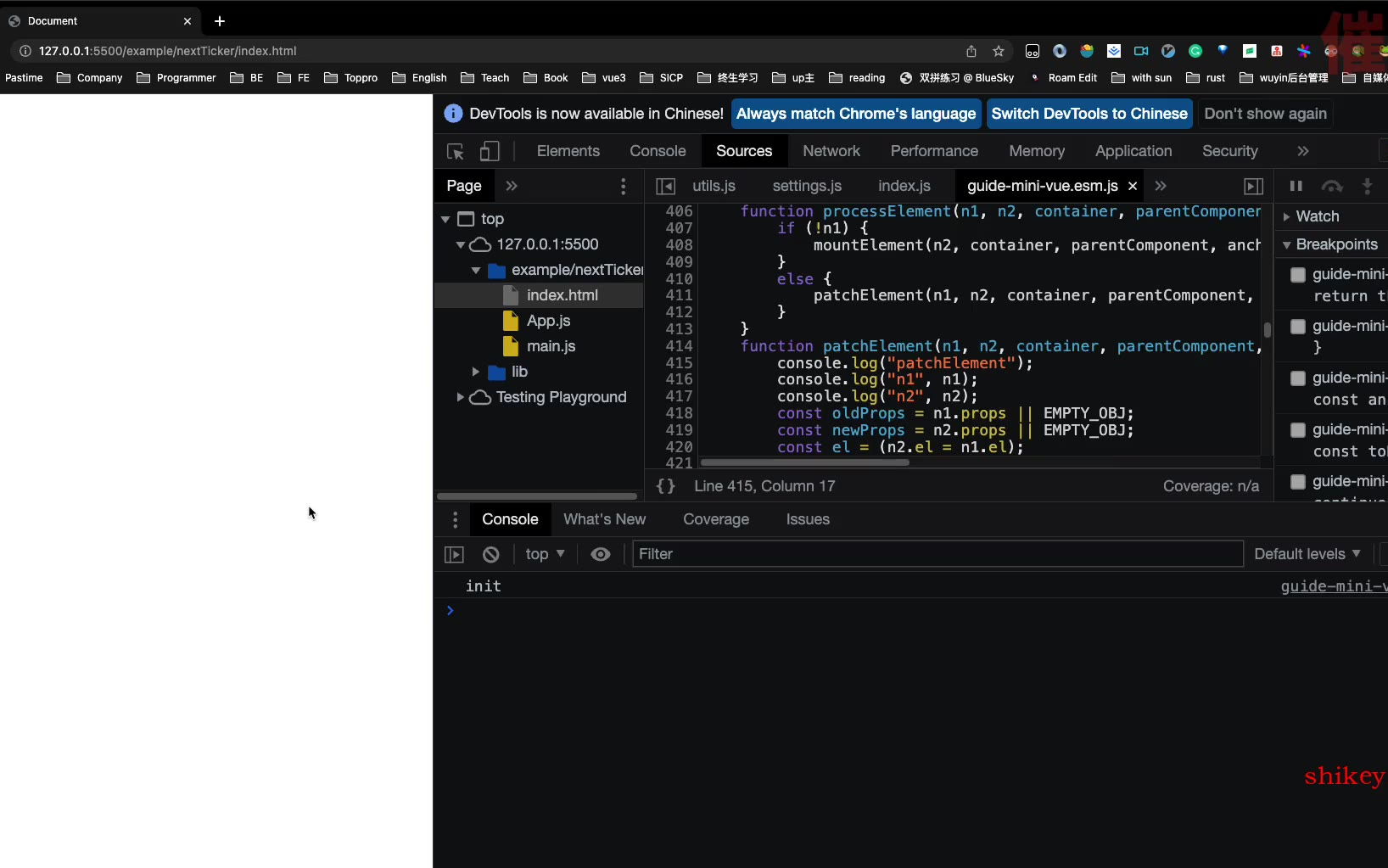Click the console Filter input field

click(937, 554)
